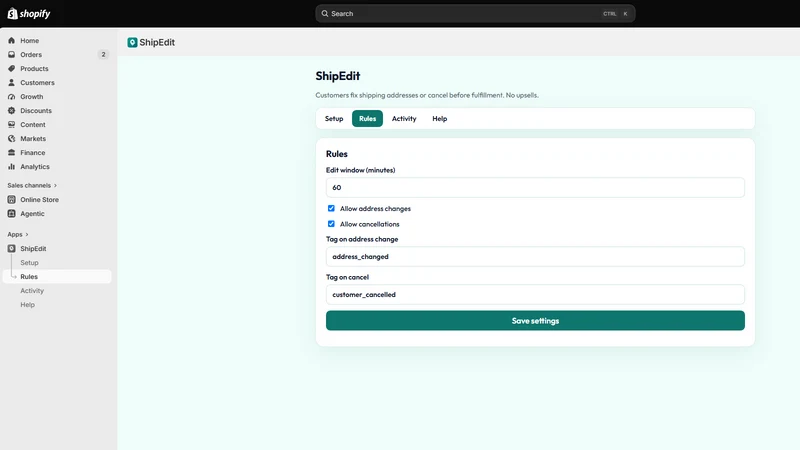Open the Activity tab

404,118
